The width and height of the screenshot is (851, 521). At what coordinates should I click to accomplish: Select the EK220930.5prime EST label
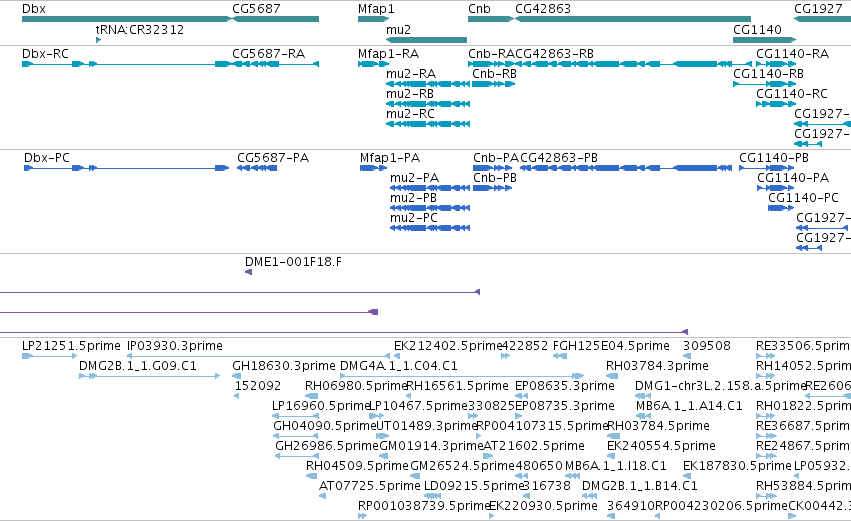pos(543,506)
